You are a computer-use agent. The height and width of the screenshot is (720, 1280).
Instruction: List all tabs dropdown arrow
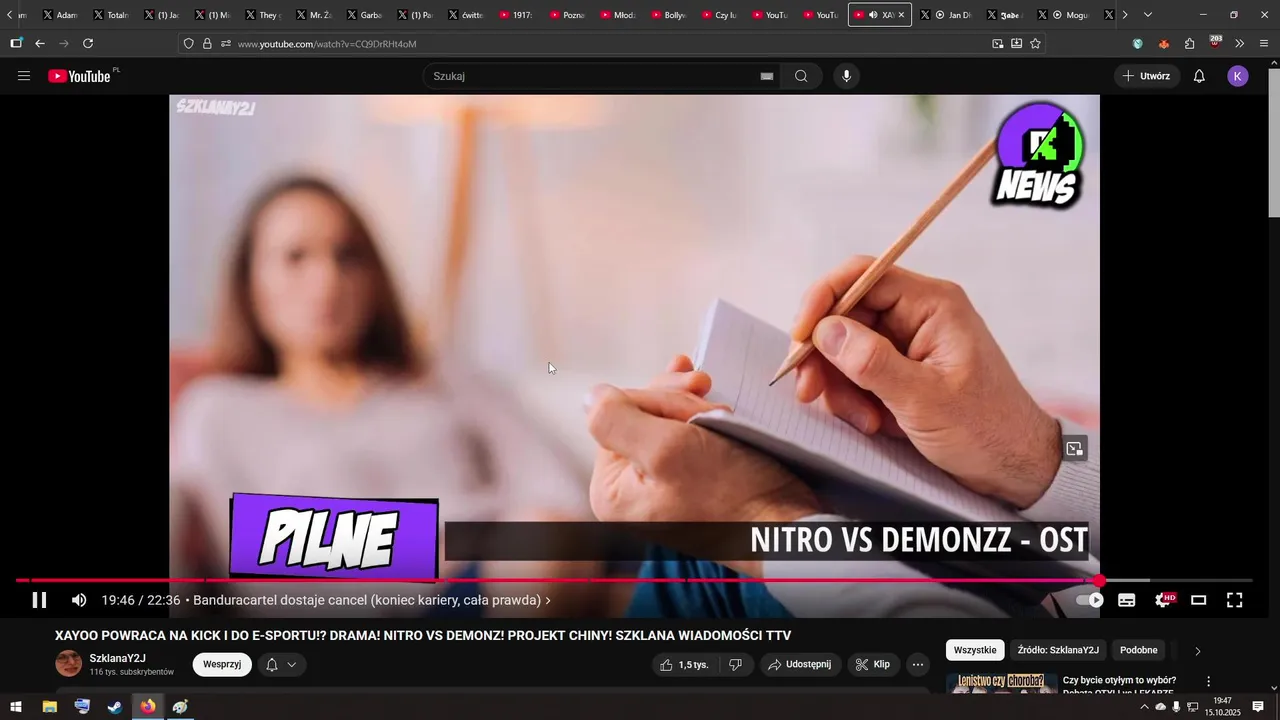[x=1147, y=15]
